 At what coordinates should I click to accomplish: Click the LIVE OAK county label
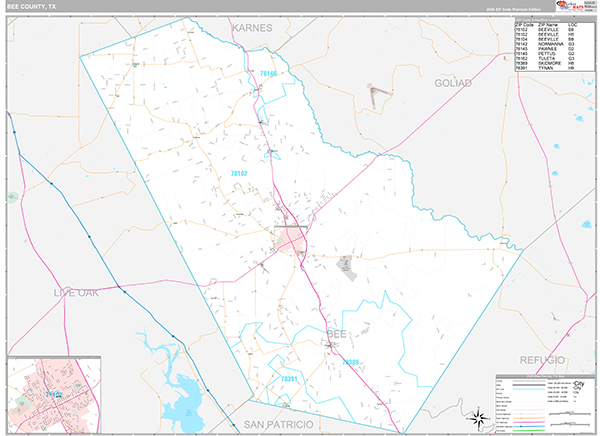click(x=76, y=293)
